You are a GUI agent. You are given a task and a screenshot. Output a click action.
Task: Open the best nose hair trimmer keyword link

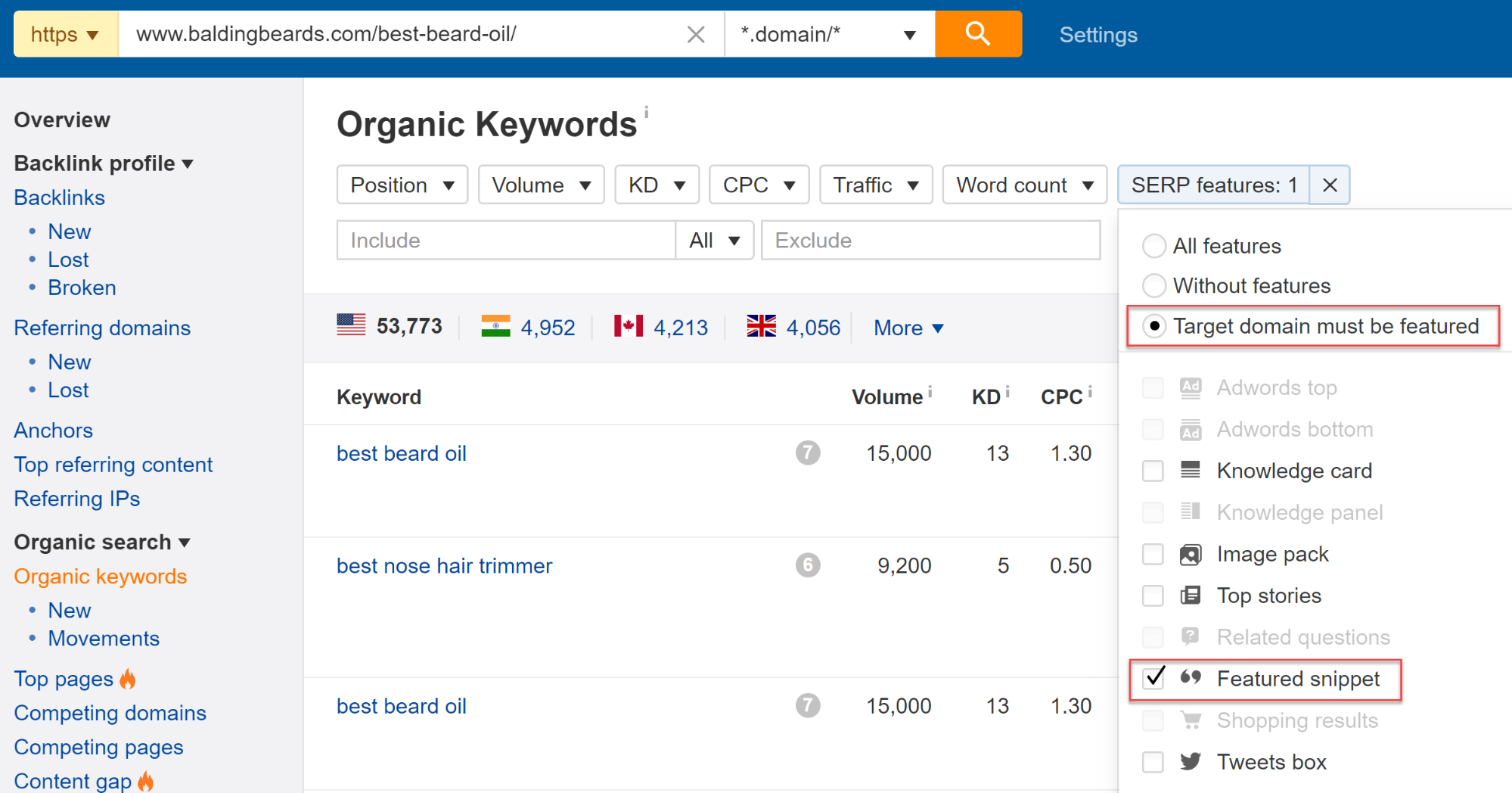click(x=444, y=566)
